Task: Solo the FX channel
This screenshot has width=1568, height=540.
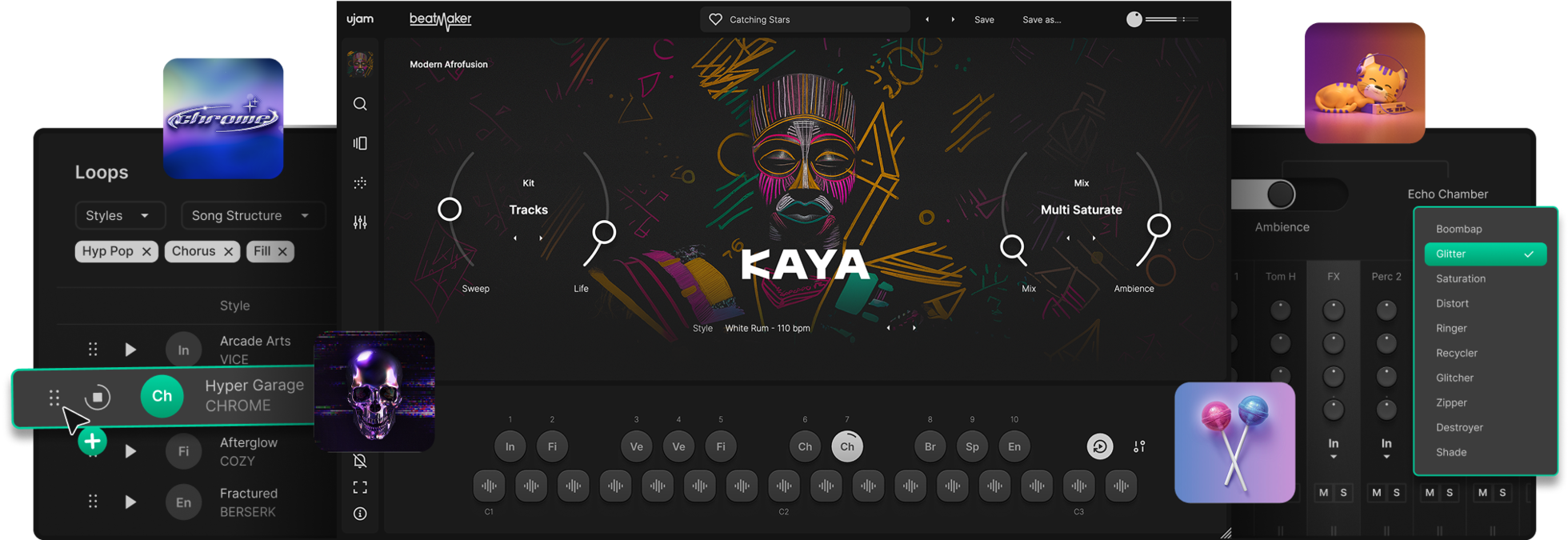Action: click(x=1343, y=493)
